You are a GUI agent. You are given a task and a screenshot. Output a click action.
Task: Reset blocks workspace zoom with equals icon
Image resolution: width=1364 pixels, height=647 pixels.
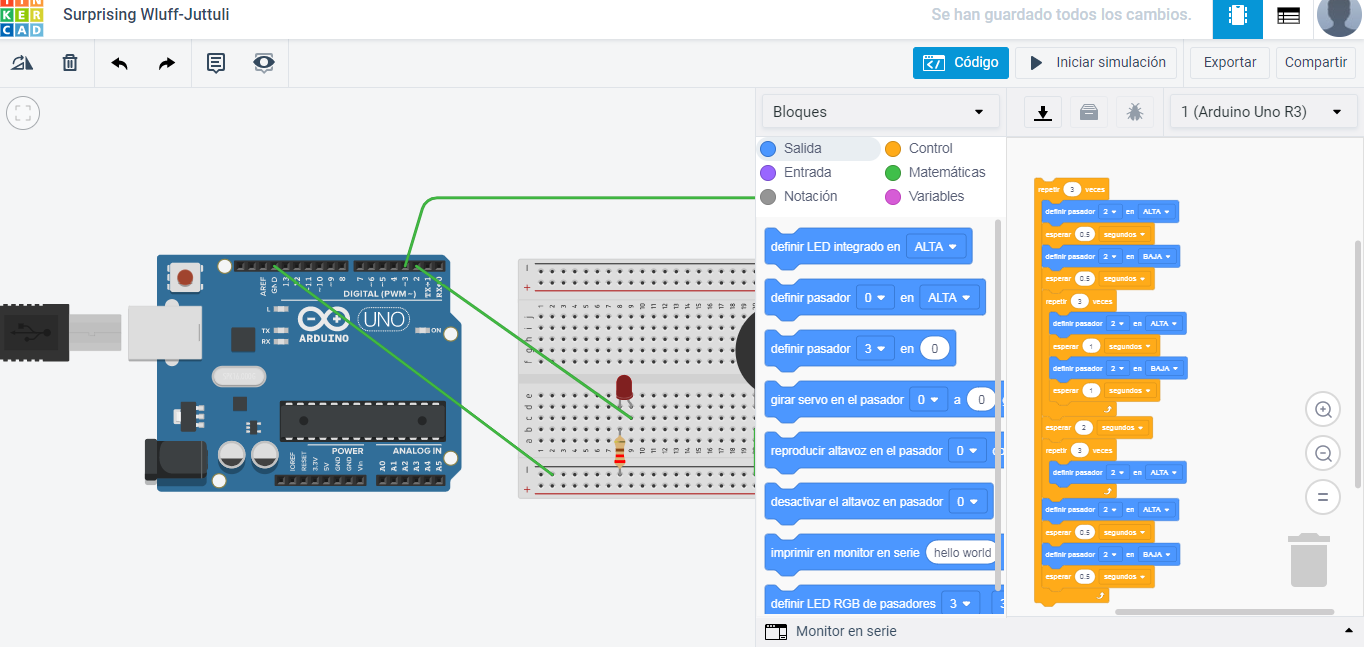click(1323, 496)
